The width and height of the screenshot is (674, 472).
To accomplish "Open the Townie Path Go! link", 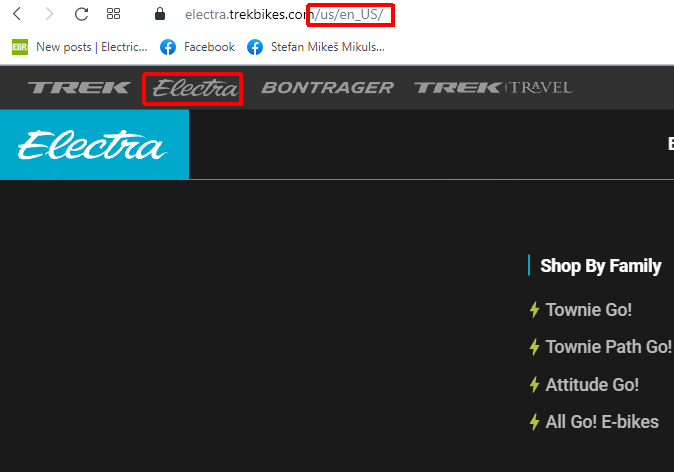I will point(608,347).
